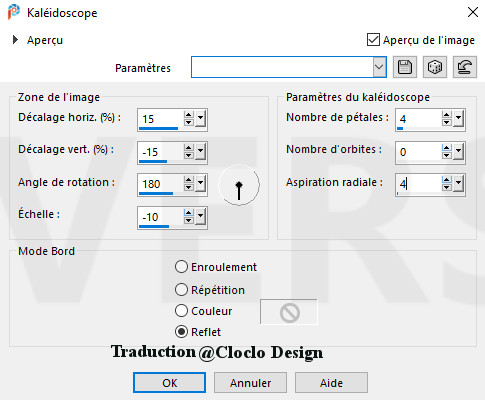This screenshot has height=400, width=485.
Task: Randomize parameters with the dice icon
Action: click(x=435, y=67)
